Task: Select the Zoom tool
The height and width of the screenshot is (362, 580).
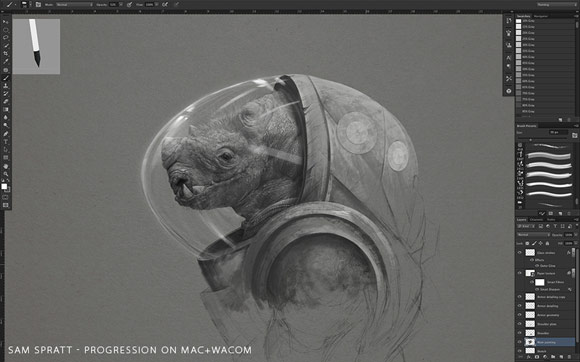Action: (x=6, y=174)
